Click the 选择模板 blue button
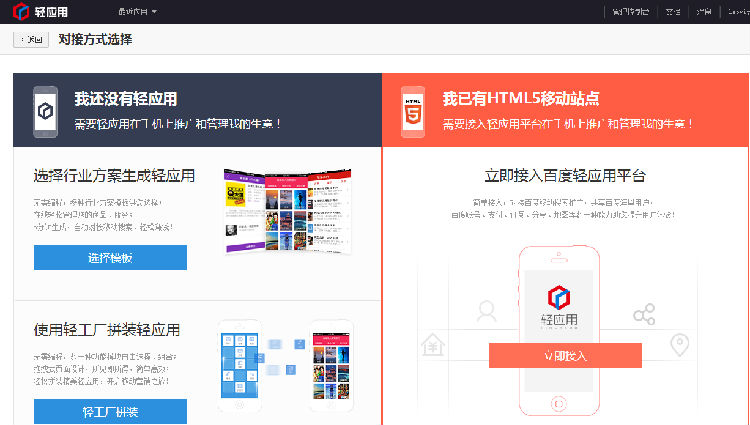 click(110, 258)
